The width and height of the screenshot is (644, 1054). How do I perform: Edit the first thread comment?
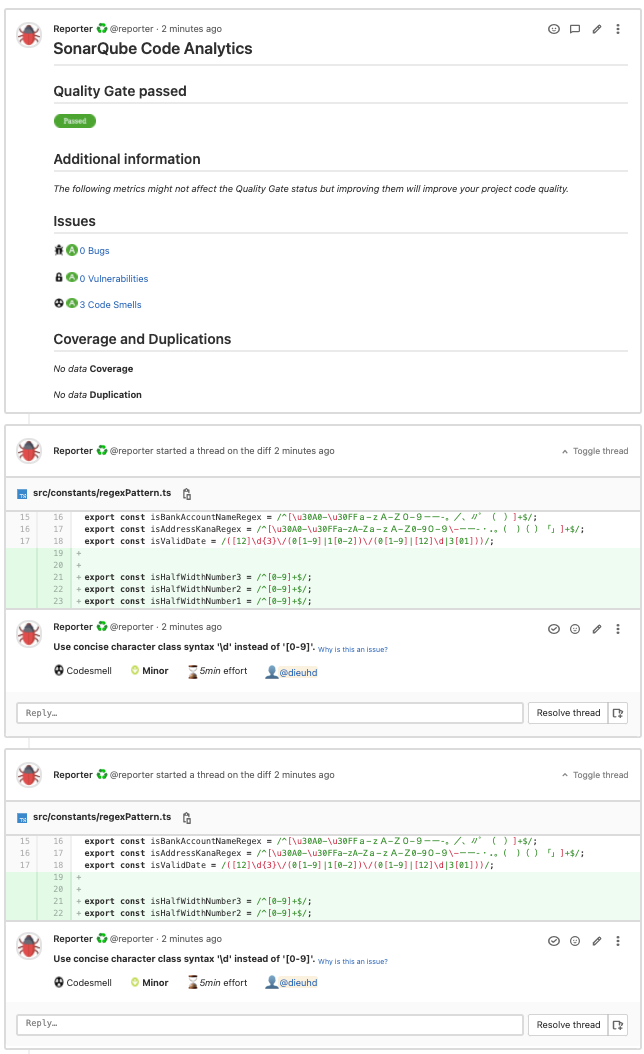coord(596,629)
